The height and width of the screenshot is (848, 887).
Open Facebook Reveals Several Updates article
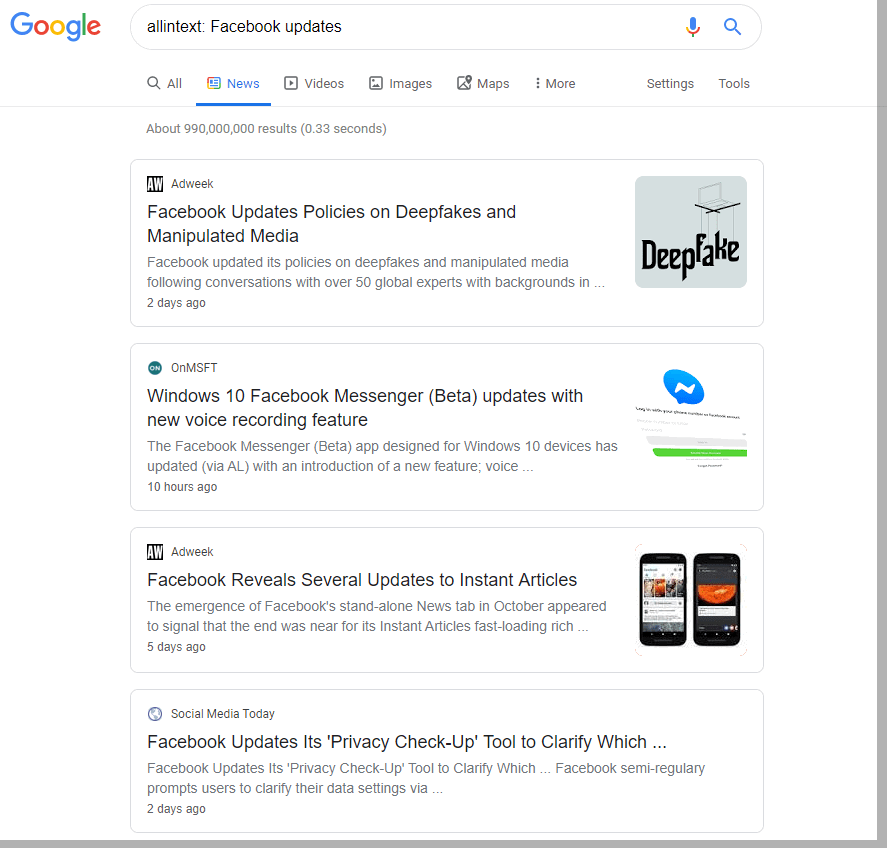362,580
